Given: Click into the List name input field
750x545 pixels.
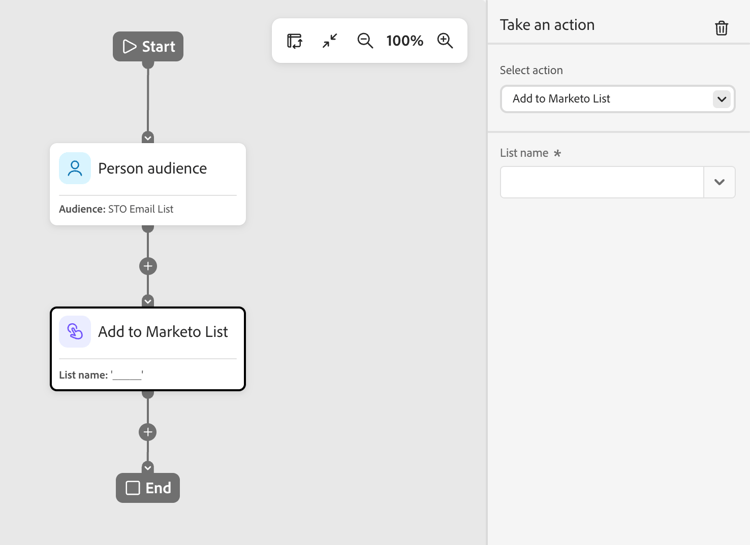Looking at the screenshot, I should pyautogui.click(x=602, y=182).
